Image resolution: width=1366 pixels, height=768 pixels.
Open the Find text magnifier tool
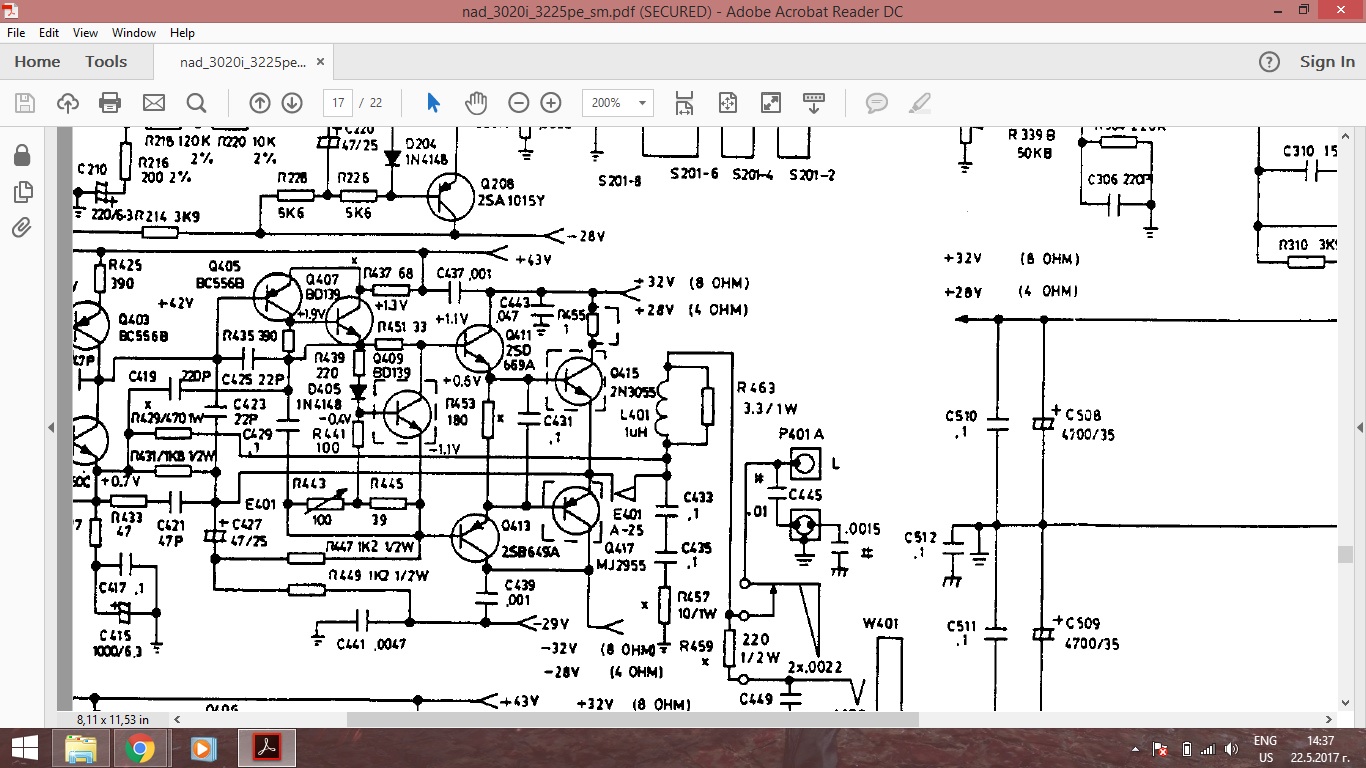(x=196, y=103)
